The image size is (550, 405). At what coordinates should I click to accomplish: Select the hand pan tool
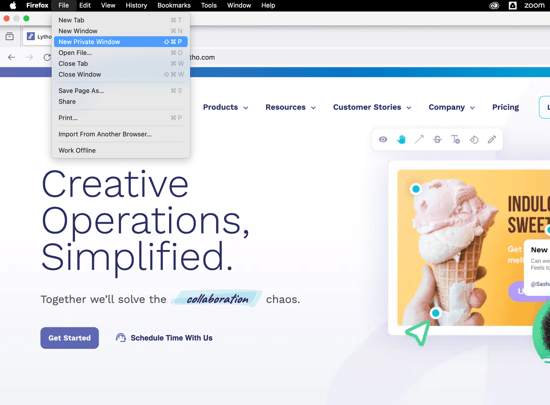(401, 140)
